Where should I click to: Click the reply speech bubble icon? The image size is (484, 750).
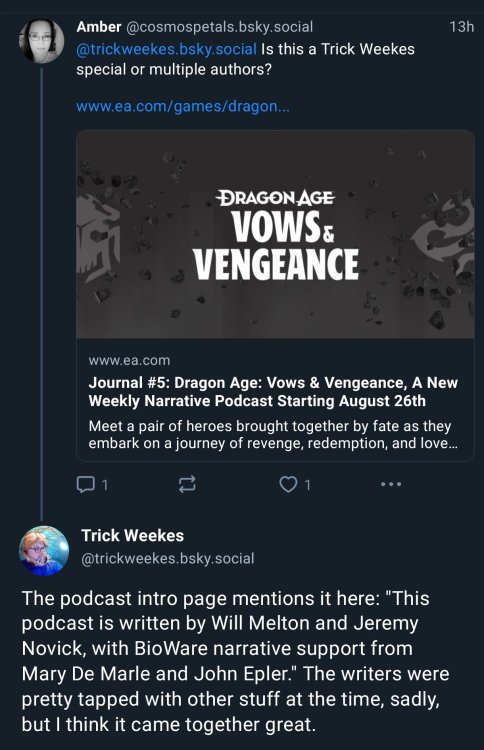85,485
